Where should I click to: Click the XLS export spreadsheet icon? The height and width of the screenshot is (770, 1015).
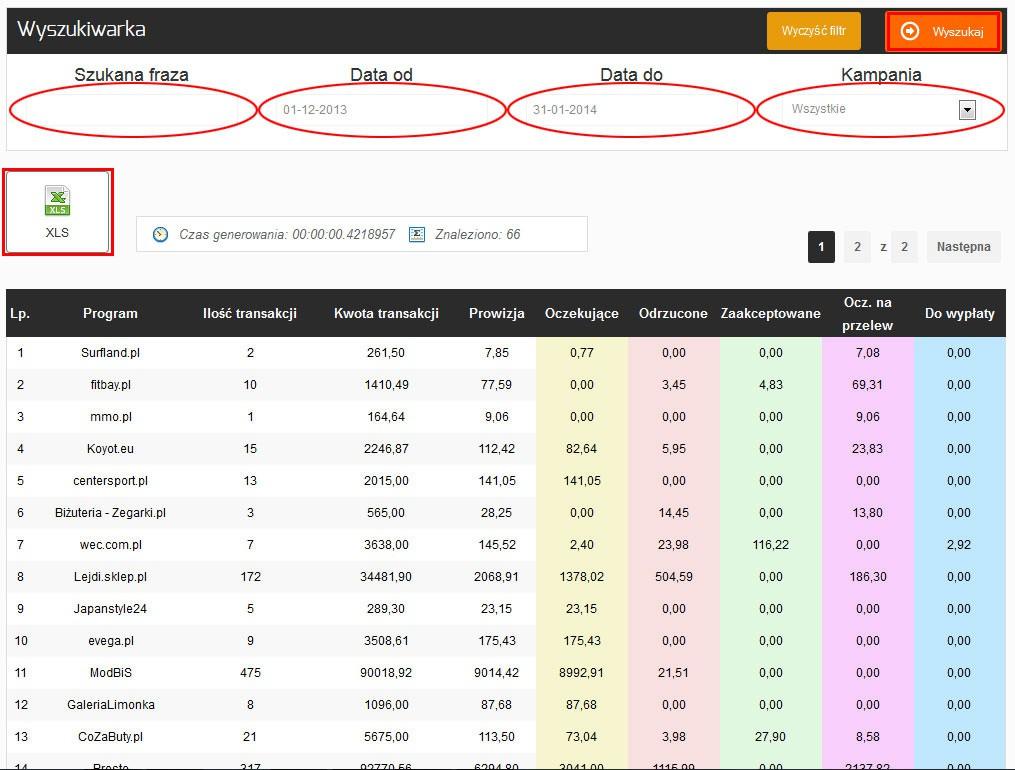point(57,201)
